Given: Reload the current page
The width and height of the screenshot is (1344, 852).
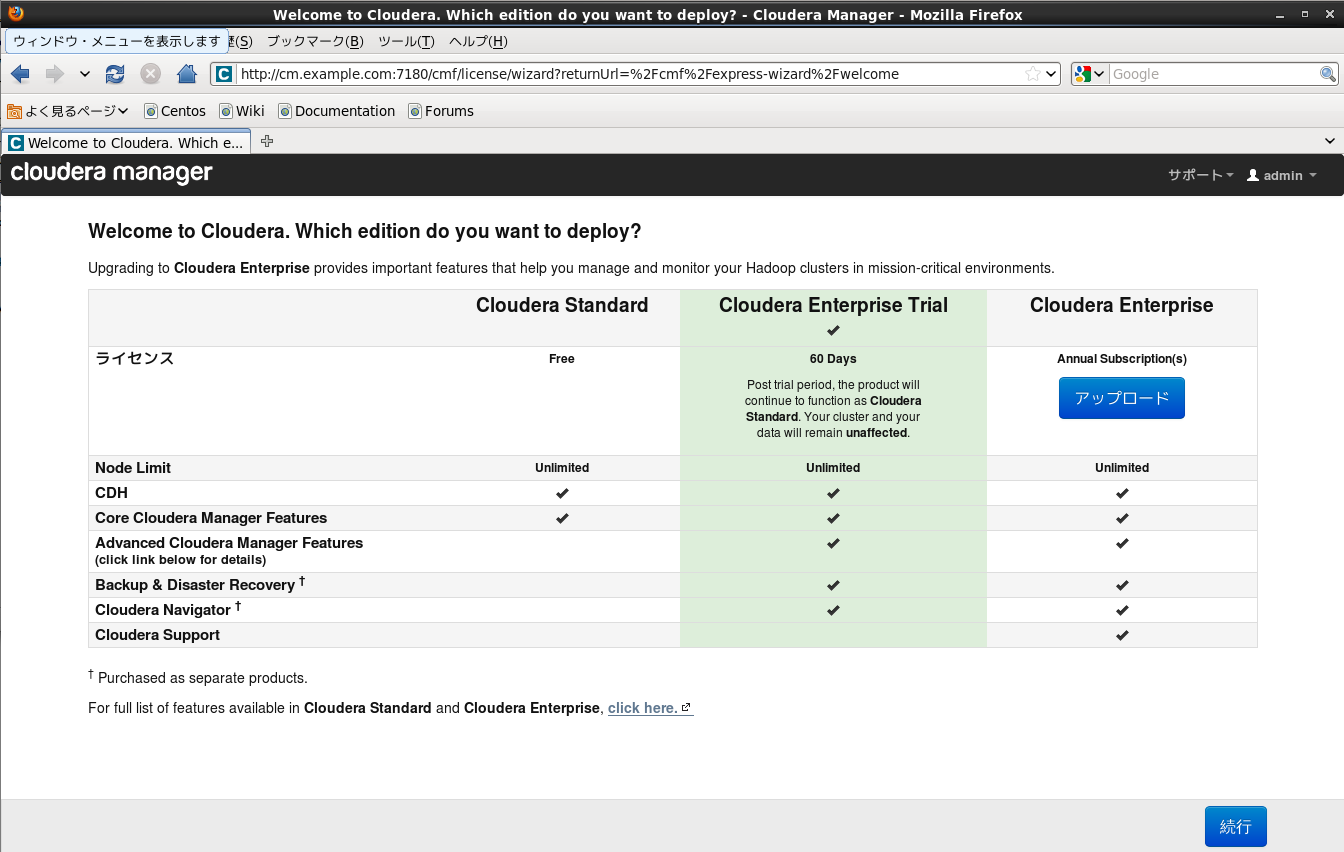Looking at the screenshot, I should 115,74.
